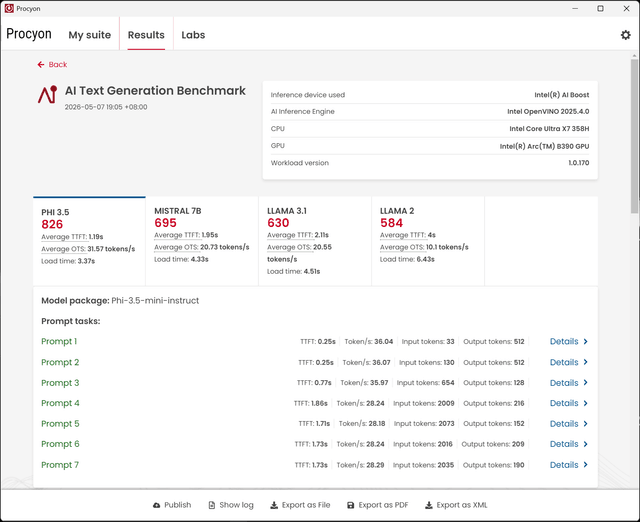640x522 pixels.
Task: Select the MISTRAL 7B score card
Action: pos(202,241)
